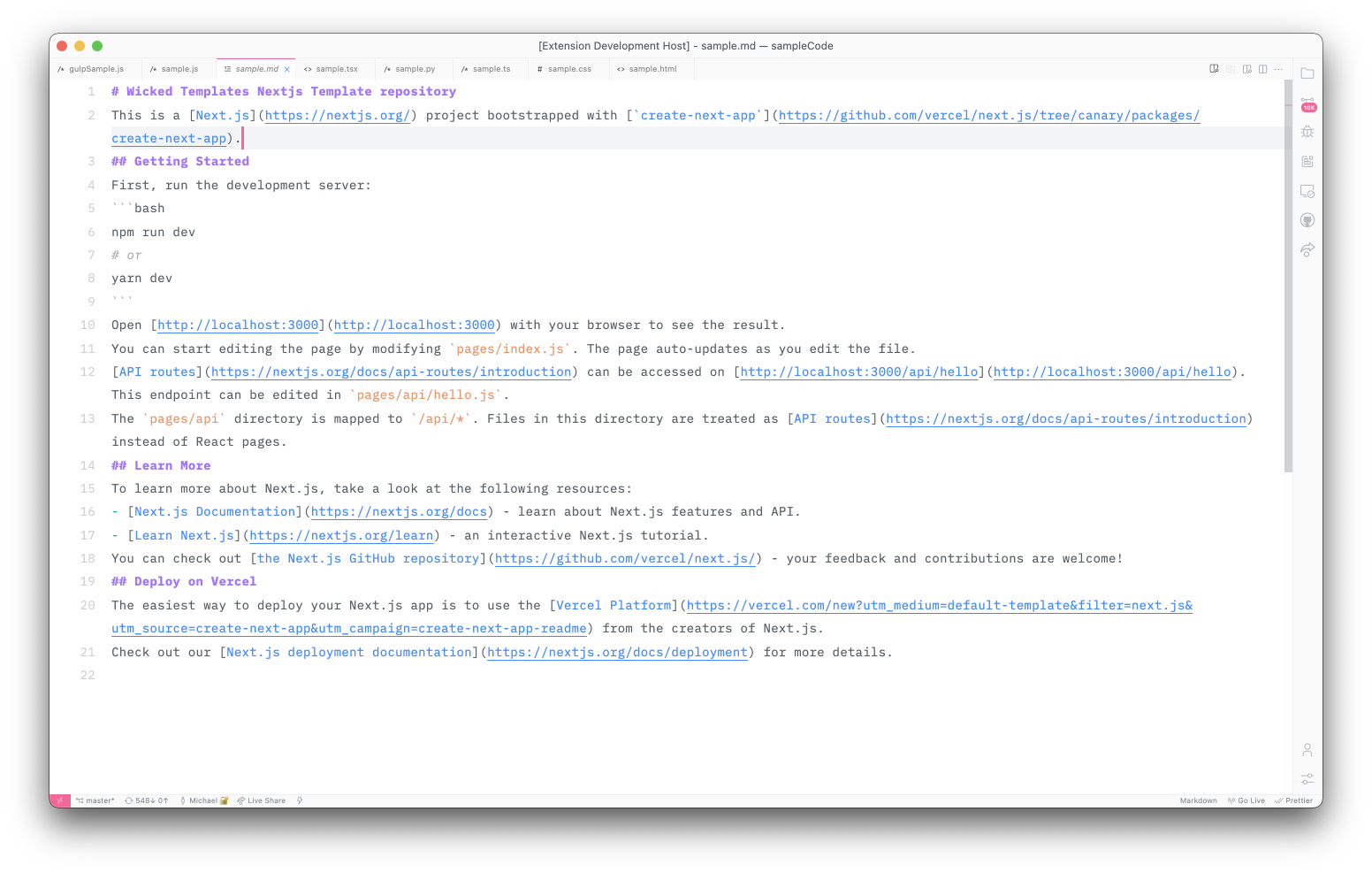Open Source Control with 10K badge
1372x873 pixels.
pos(1307,103)
